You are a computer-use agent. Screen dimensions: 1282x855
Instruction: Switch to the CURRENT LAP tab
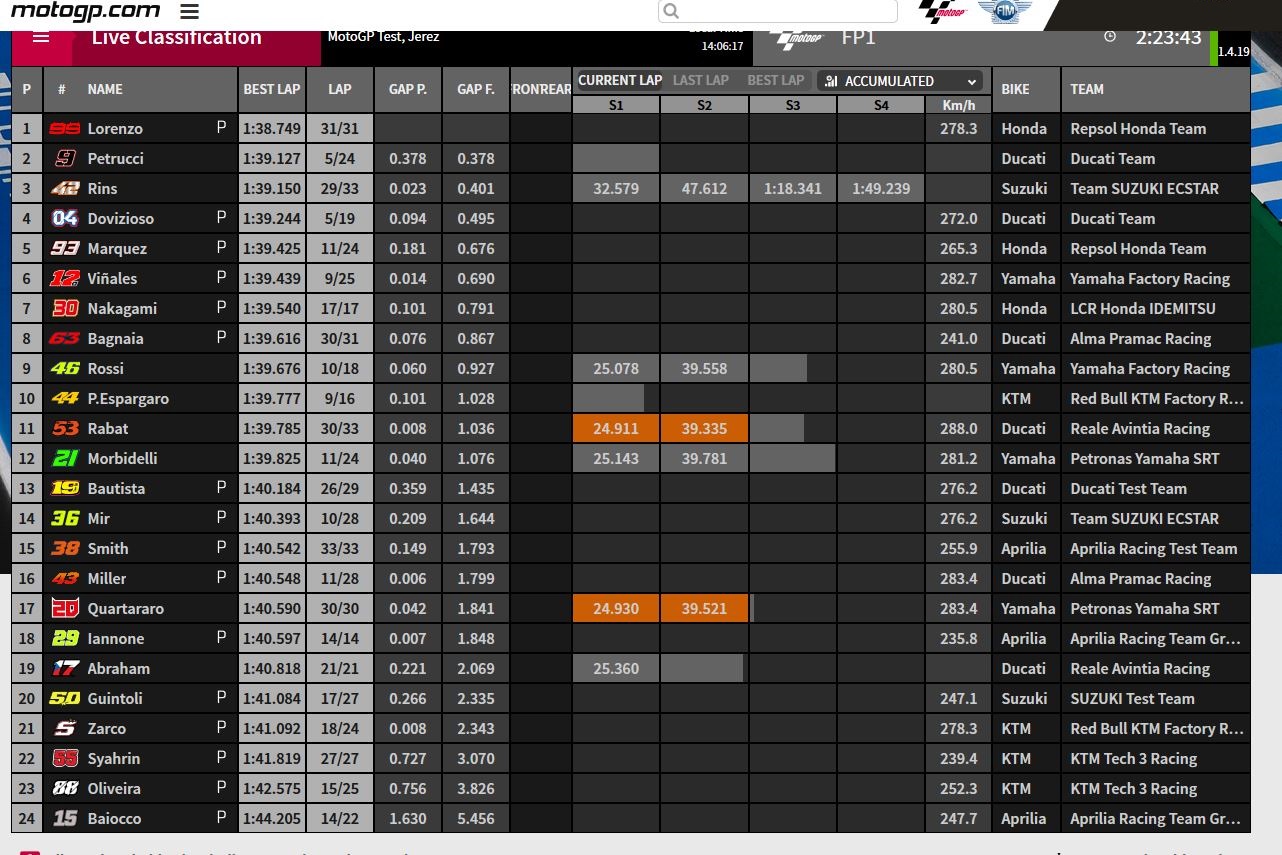pyautogui.click(x=619, y=80)
